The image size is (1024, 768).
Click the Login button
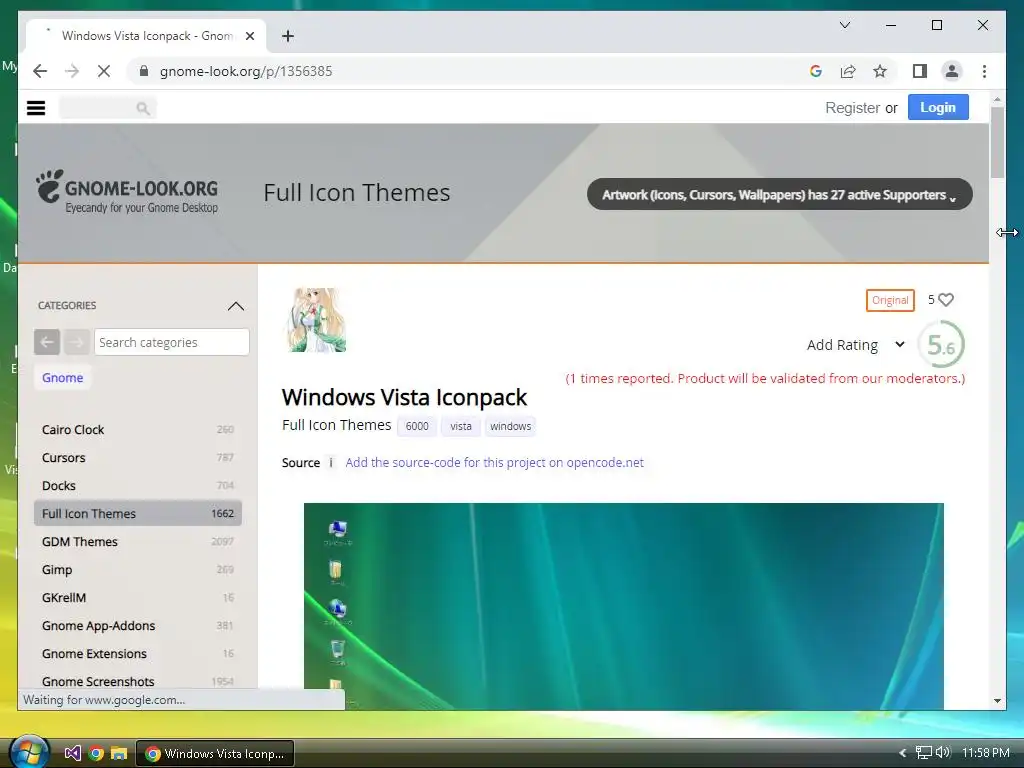click(x=938, y=107)
